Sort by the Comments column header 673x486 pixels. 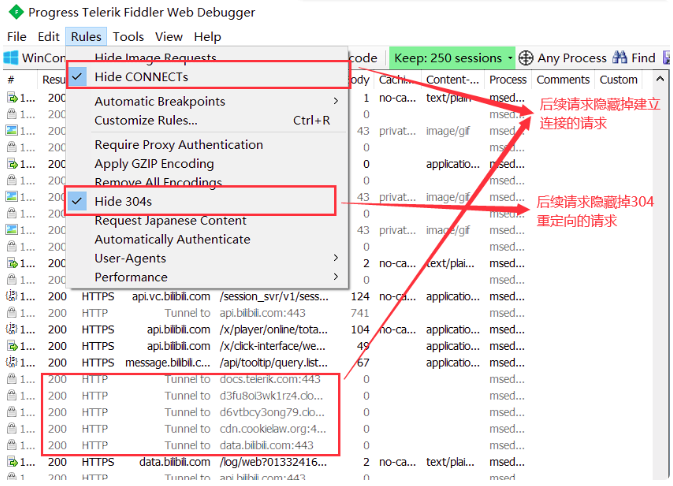coord(563,80)
